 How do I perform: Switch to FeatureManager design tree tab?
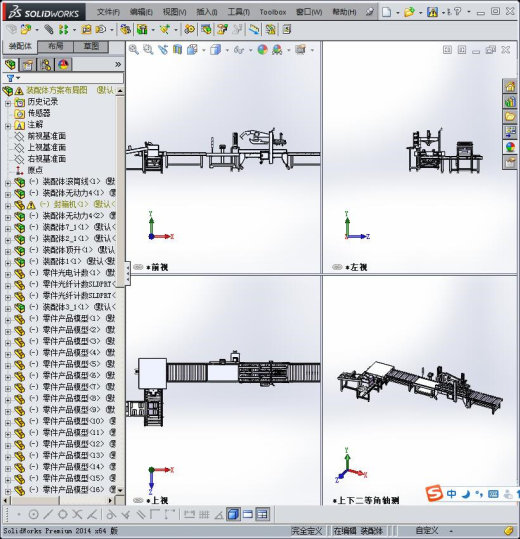coord(11,64)
